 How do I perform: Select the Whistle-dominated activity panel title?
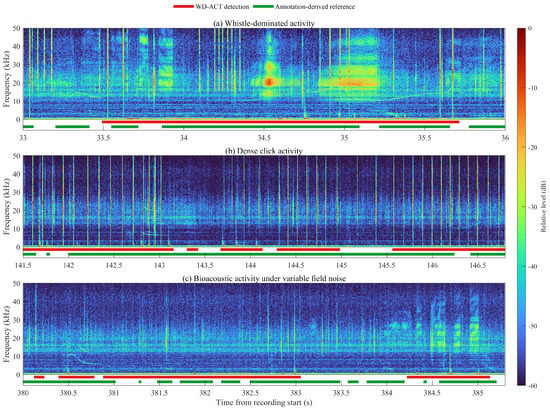(264, 23)
